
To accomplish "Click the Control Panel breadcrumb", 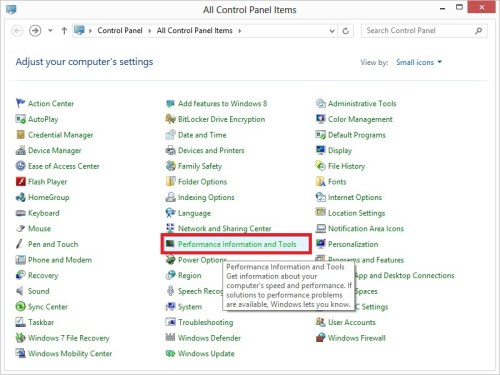I will (x=120, y=31).
